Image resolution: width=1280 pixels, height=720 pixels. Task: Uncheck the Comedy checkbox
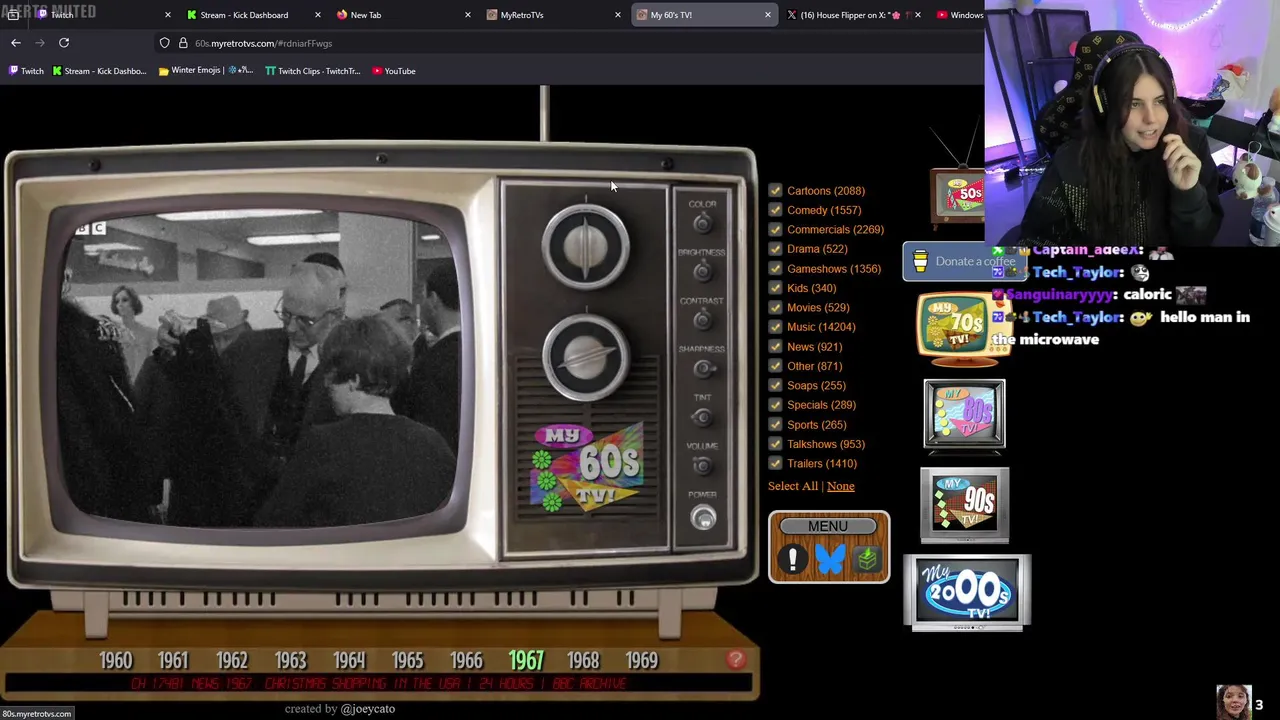775,210
